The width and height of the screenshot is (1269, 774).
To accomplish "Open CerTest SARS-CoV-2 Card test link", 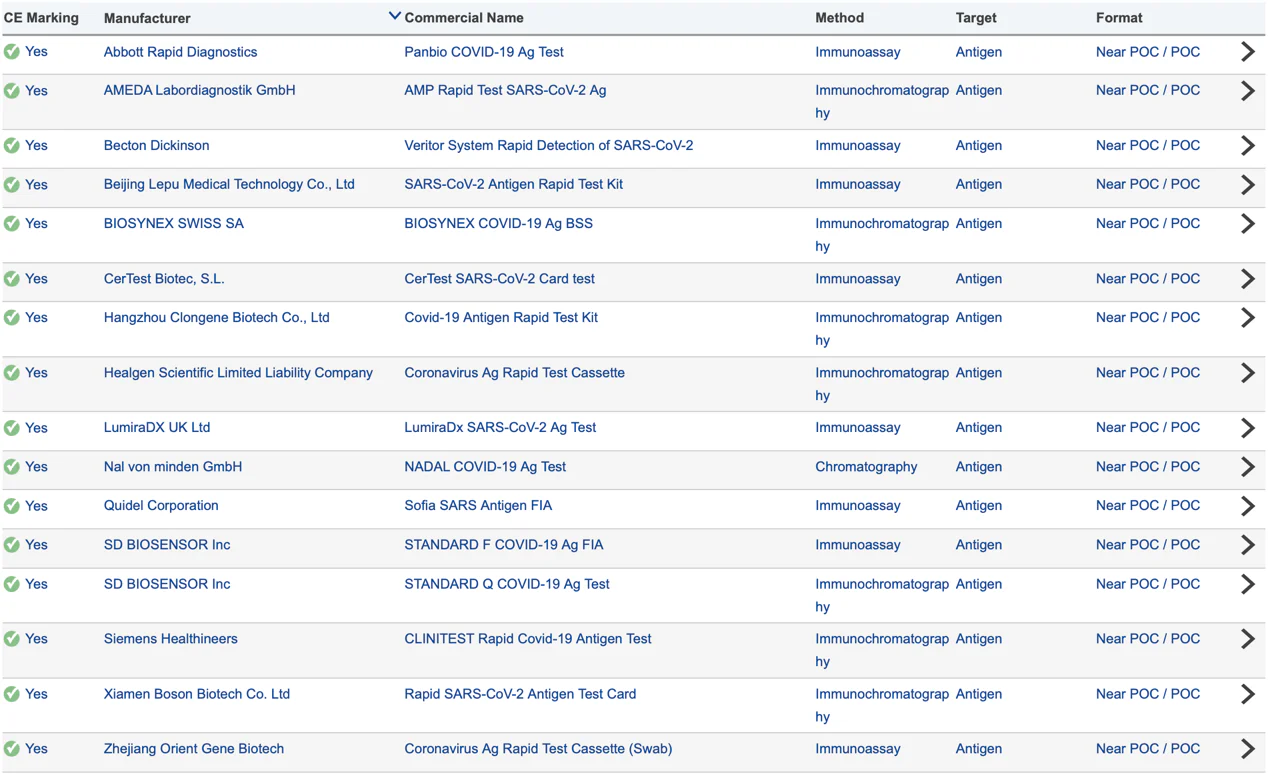I will coord(499,278).
